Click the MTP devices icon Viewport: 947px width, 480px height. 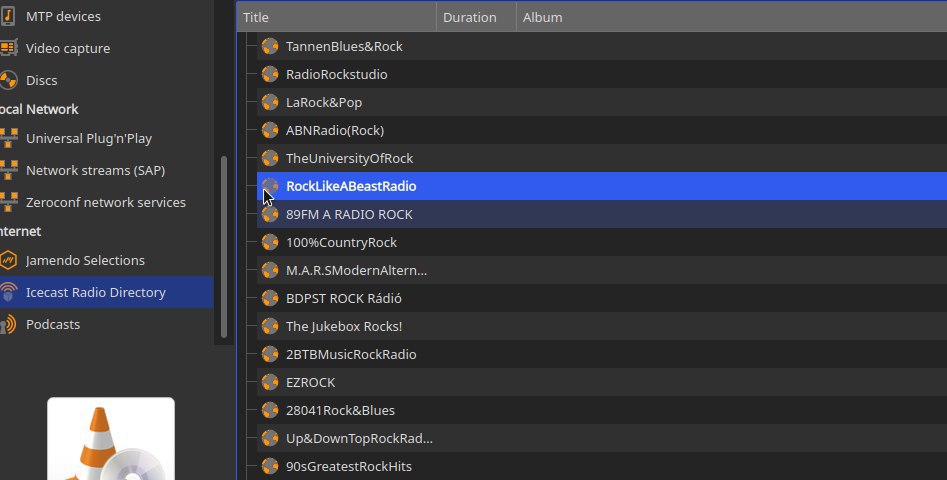tap(7, 16)
